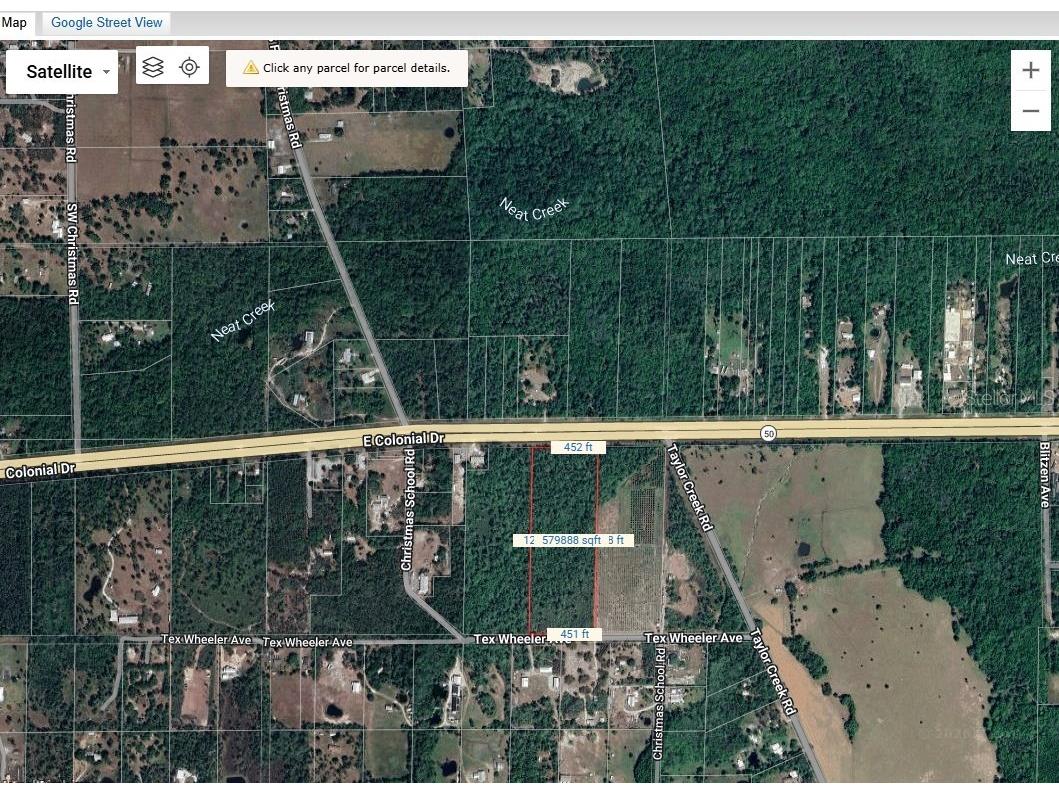
Task: Zoom in with the plus button
Action: click(1030, 71)
